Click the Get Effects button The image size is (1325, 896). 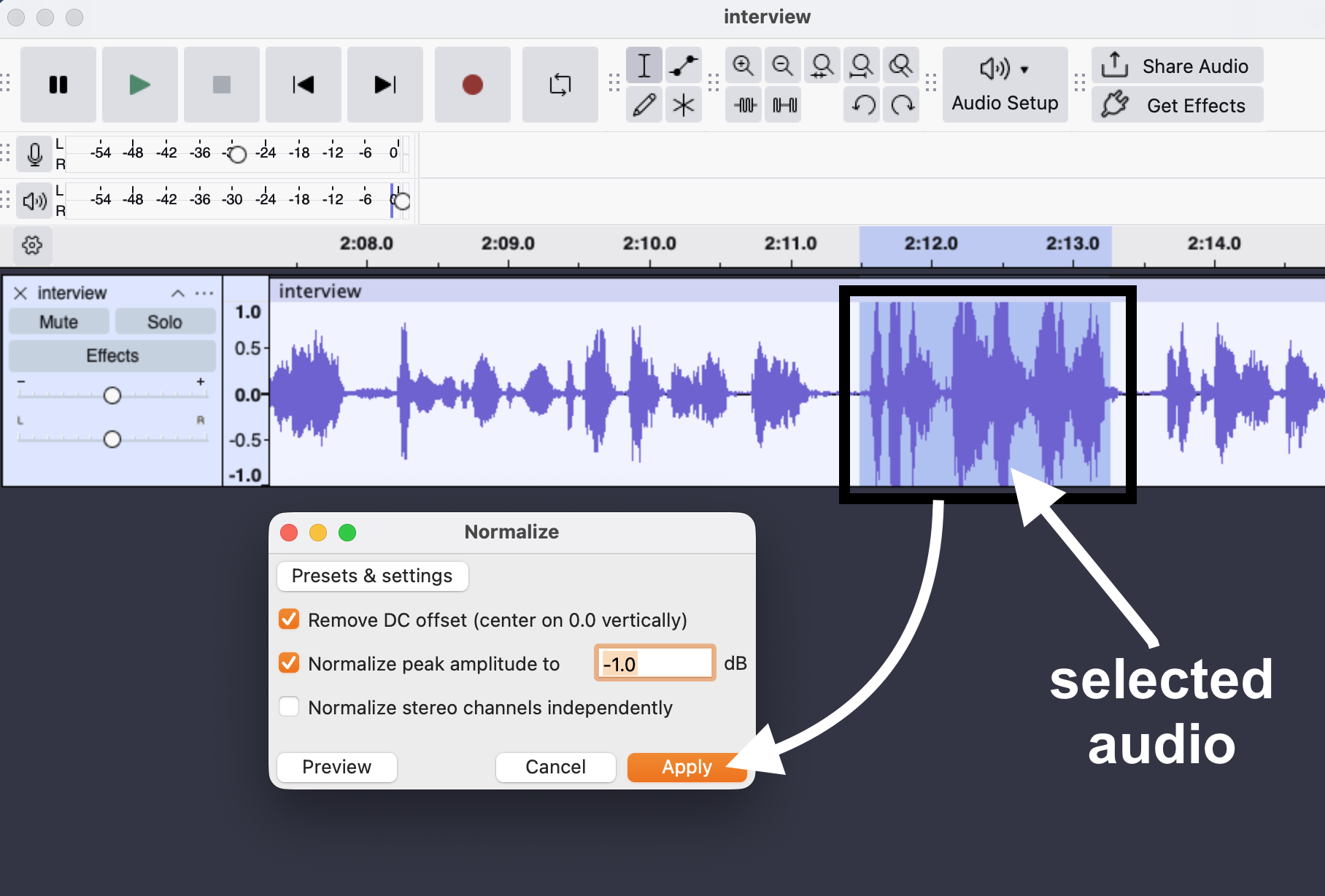(x=1177, y=105)
